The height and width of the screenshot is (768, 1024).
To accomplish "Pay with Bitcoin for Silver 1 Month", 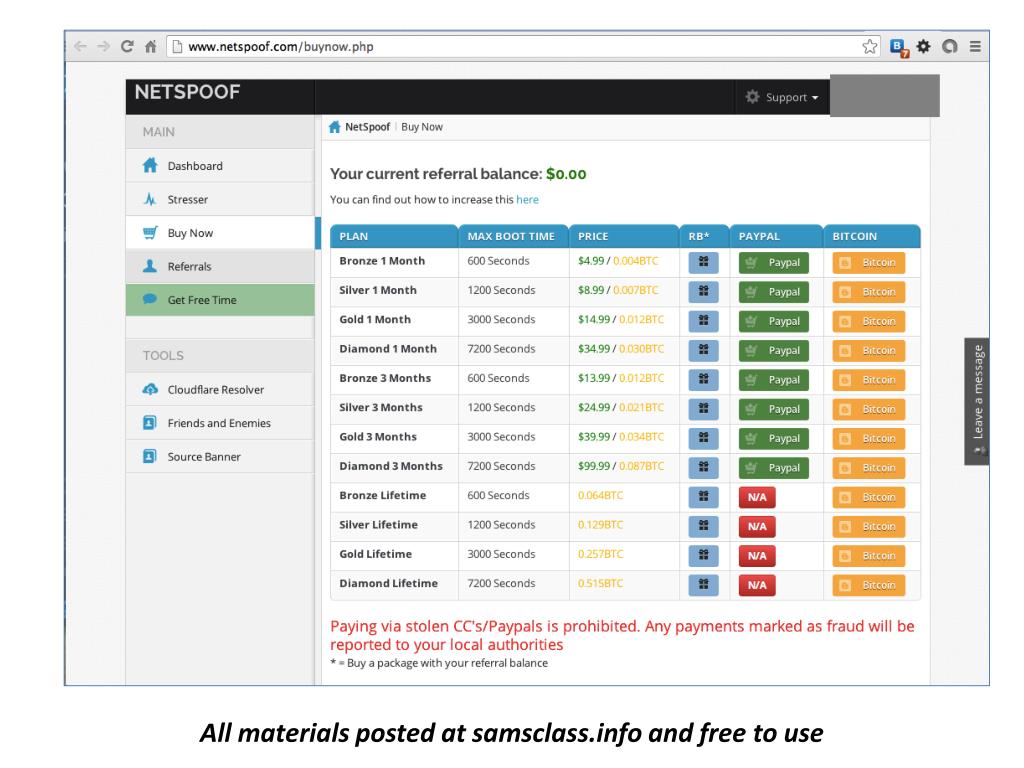I will (x=869, y=292).
